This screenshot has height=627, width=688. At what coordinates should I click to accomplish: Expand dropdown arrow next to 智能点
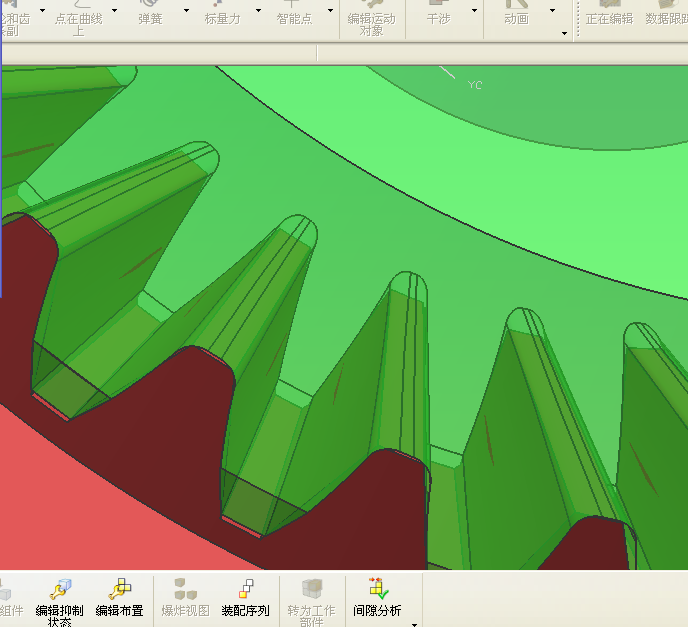tap(330, 10)
